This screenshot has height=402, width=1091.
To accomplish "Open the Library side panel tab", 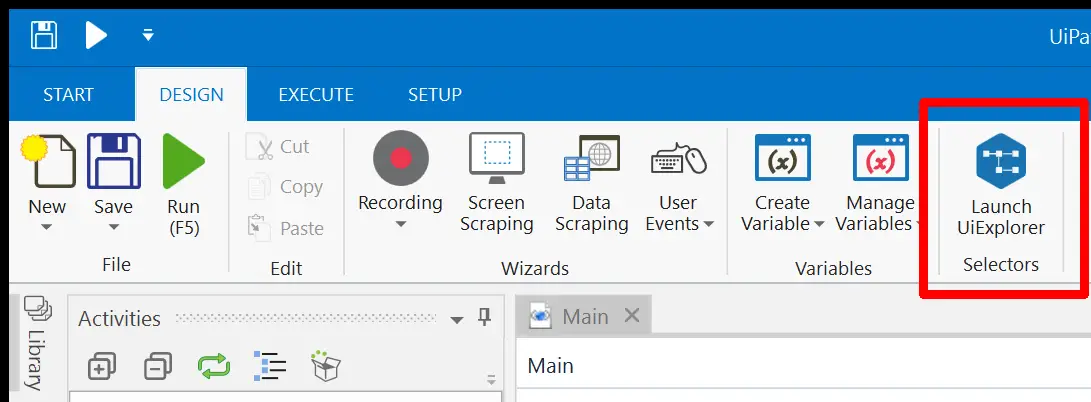I will click(x=35, y=342).
